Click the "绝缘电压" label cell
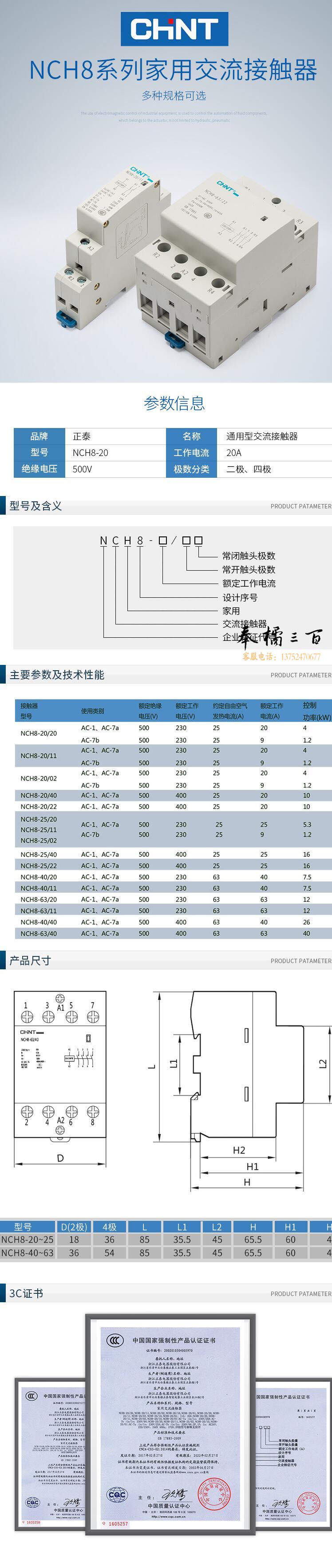 coord(39,469)
